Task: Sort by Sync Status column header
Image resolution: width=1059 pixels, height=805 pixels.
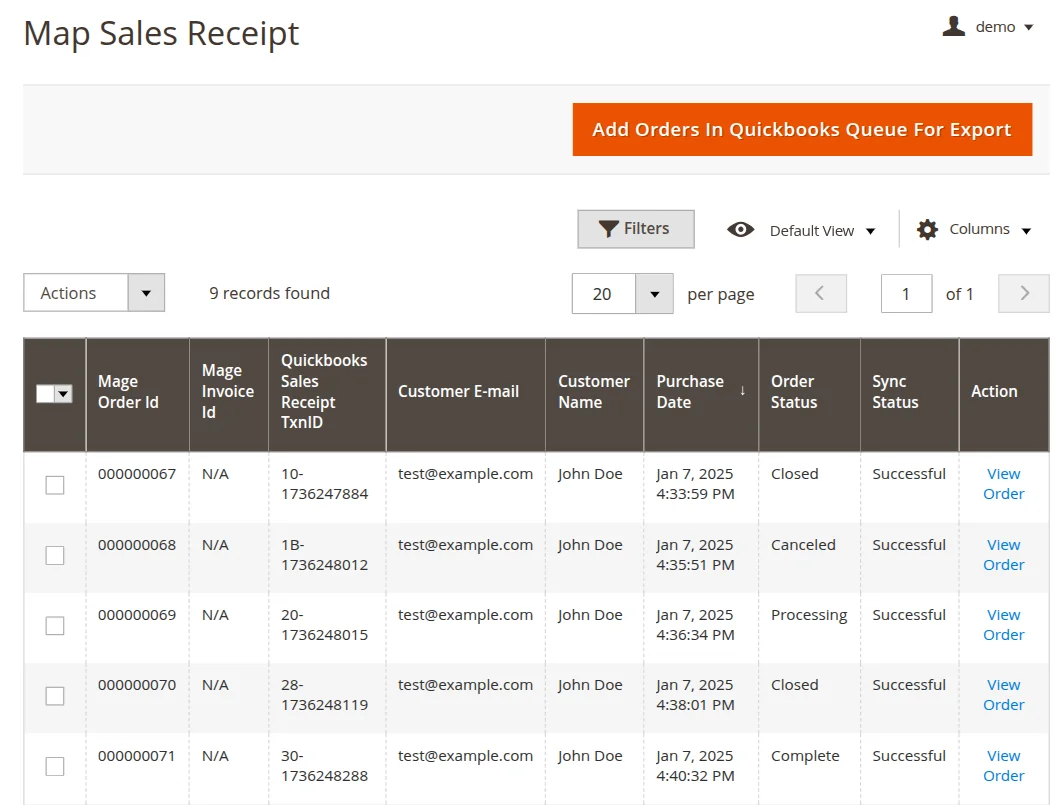Action: coord(895,392)
